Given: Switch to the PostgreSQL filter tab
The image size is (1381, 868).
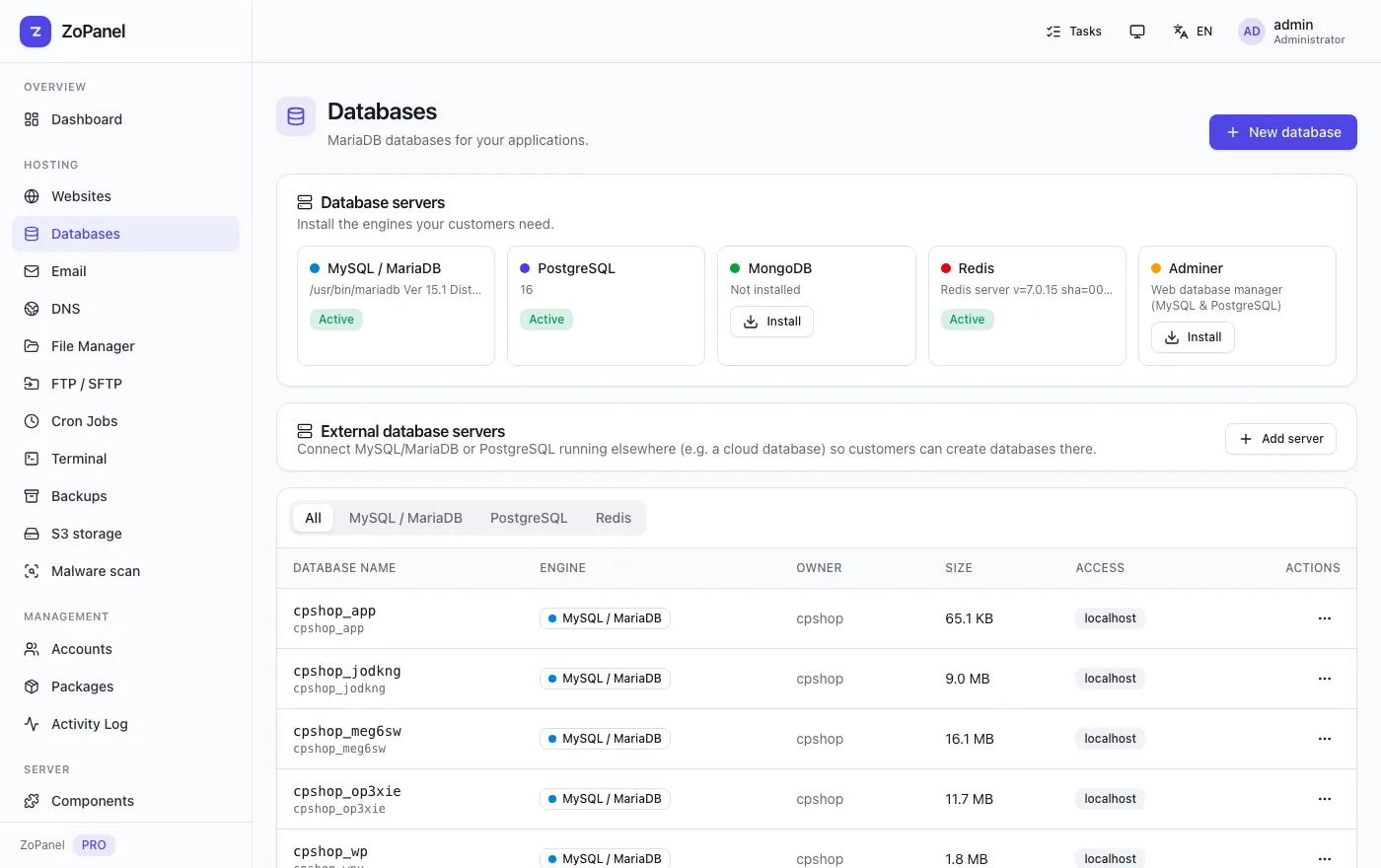Looking at the screenshot, I should [x=529, y=518].
